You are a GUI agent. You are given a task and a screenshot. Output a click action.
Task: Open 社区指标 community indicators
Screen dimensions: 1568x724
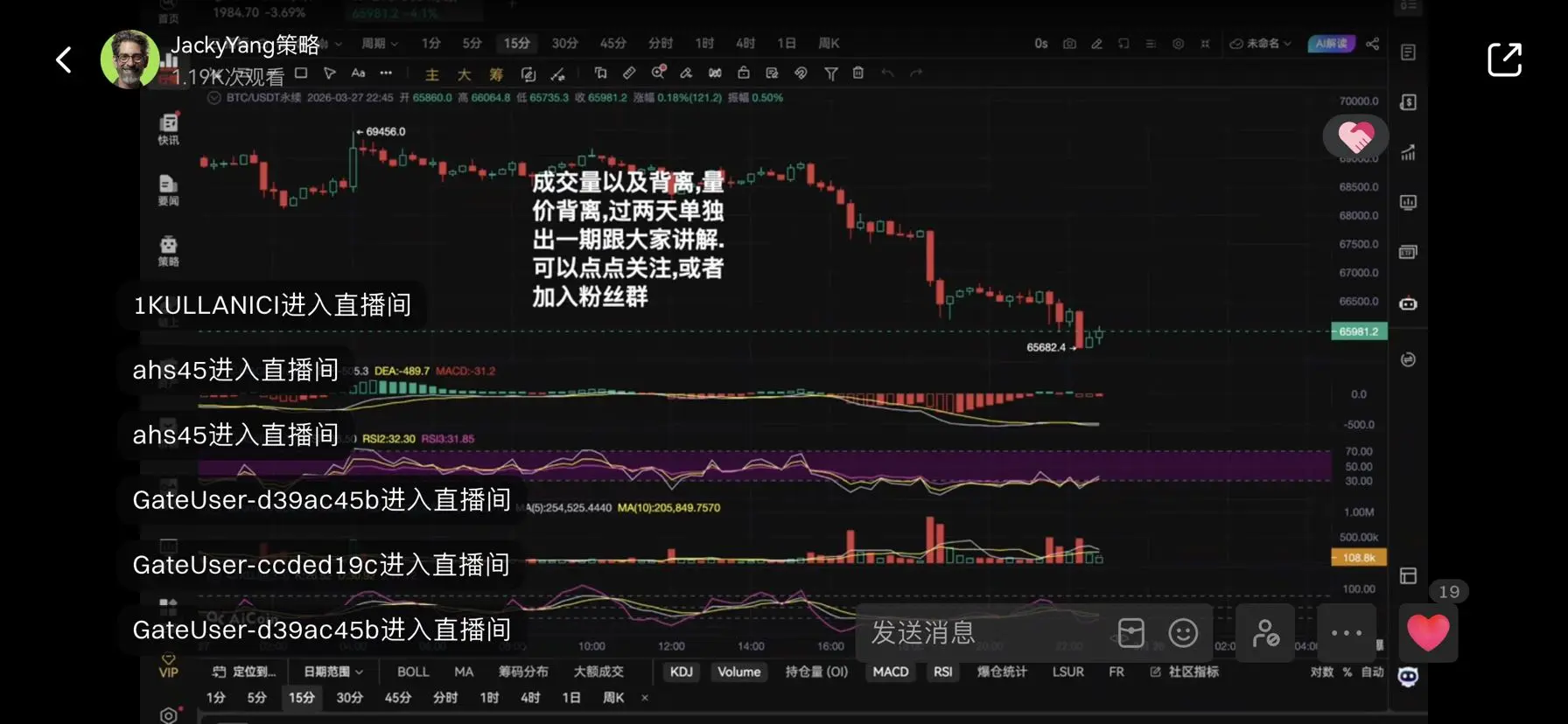[1185, 672]
